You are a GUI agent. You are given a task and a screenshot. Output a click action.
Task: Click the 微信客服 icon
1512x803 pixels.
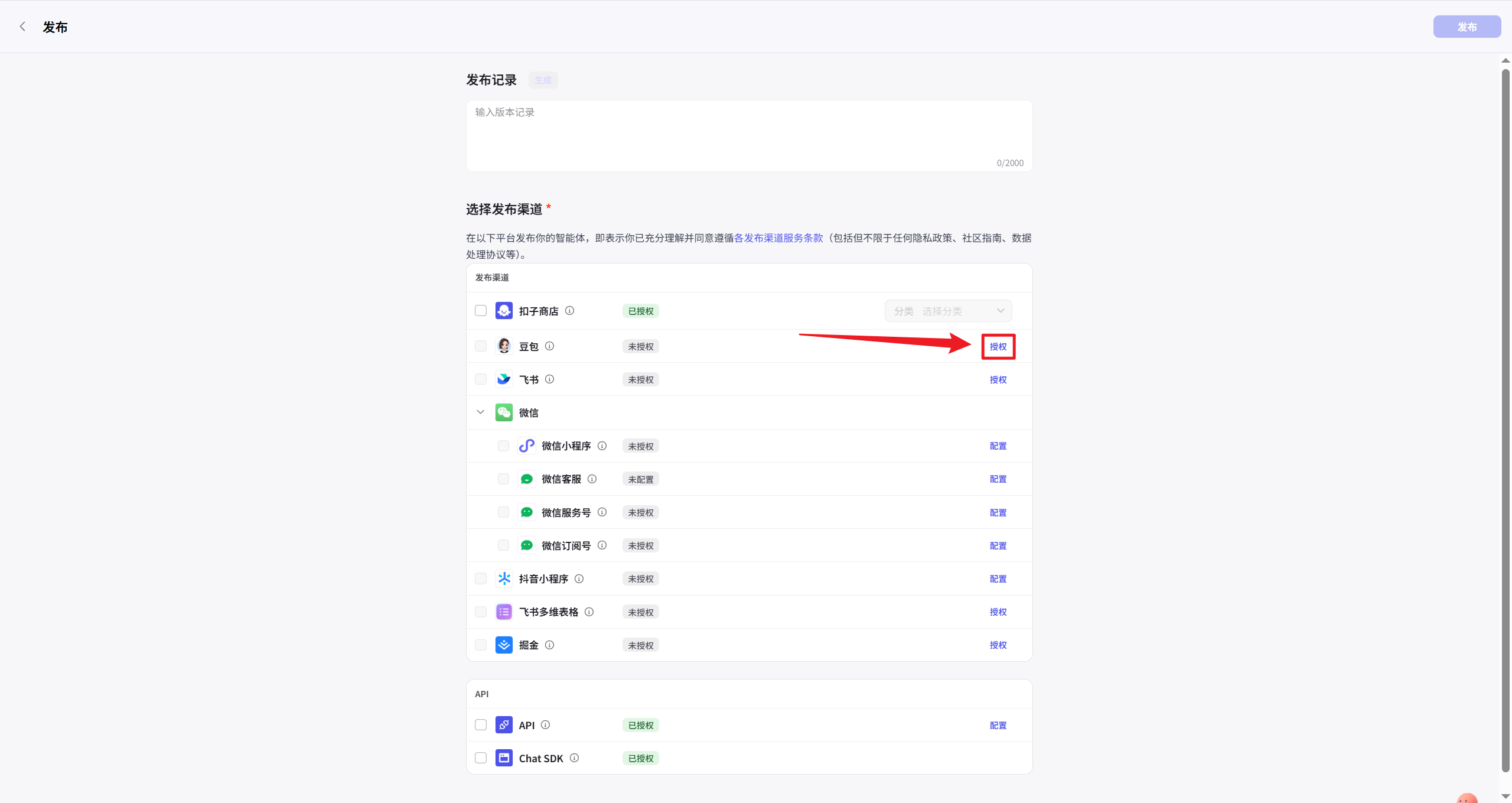coord(526,479)
